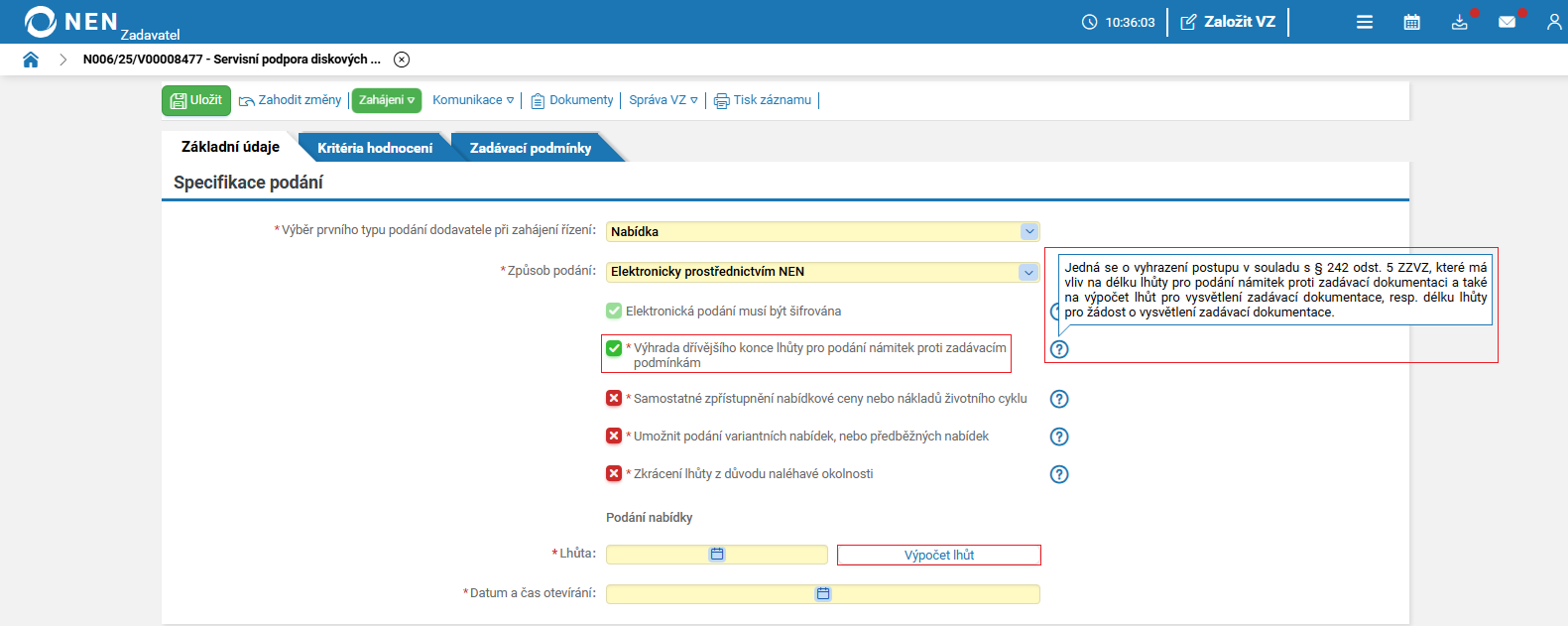
Task: Open Dokumenty
Action: coord(572,100)
